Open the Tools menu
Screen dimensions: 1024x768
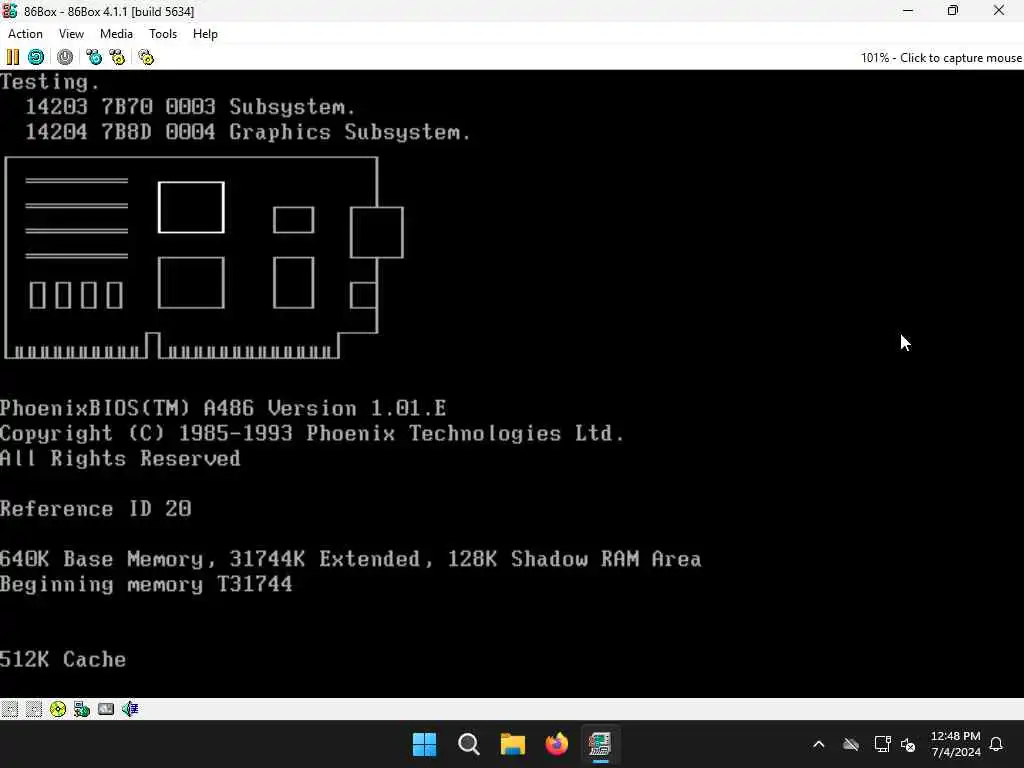[163, 34]
